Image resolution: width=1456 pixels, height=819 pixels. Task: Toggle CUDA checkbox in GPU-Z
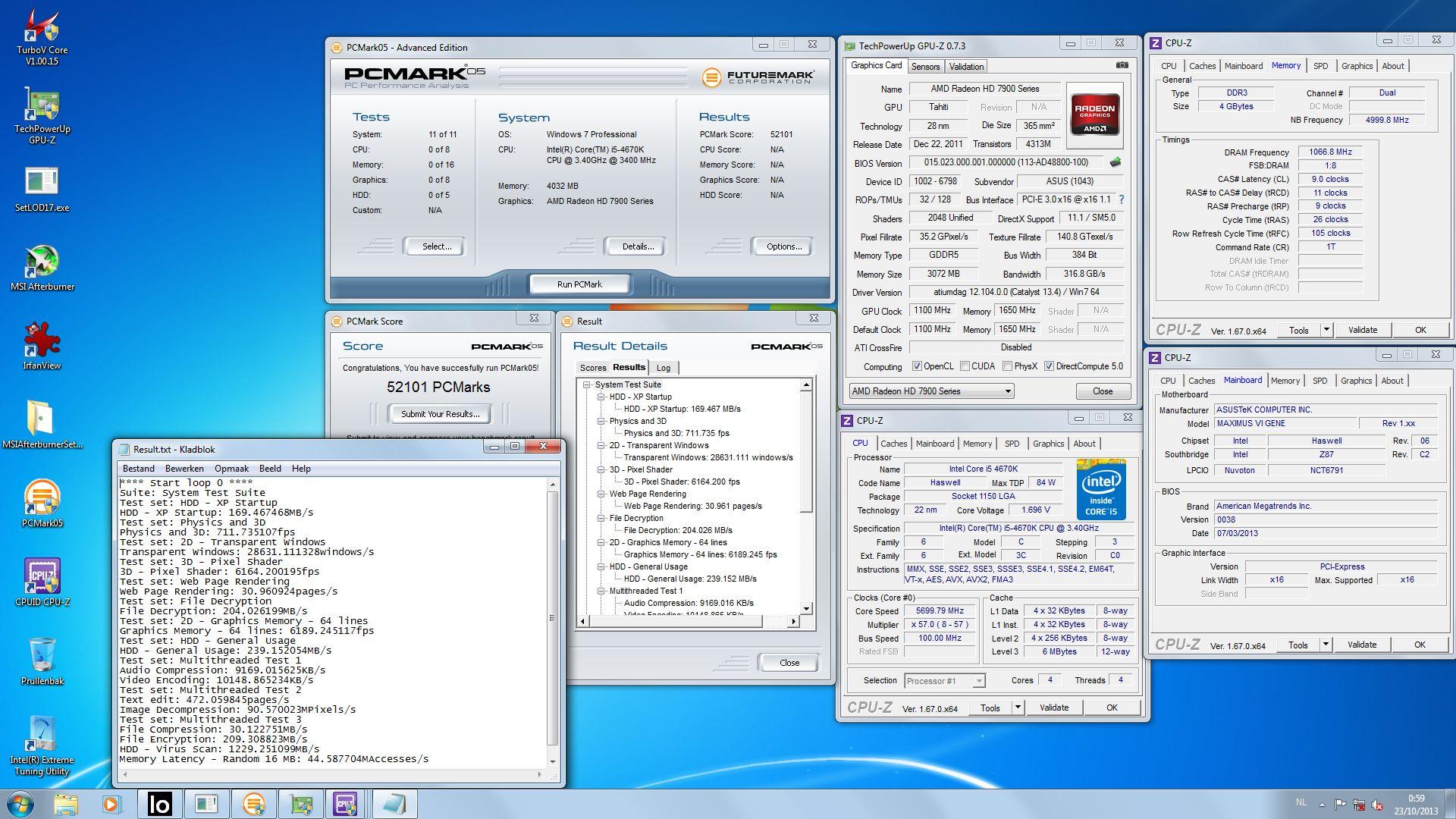965,366
